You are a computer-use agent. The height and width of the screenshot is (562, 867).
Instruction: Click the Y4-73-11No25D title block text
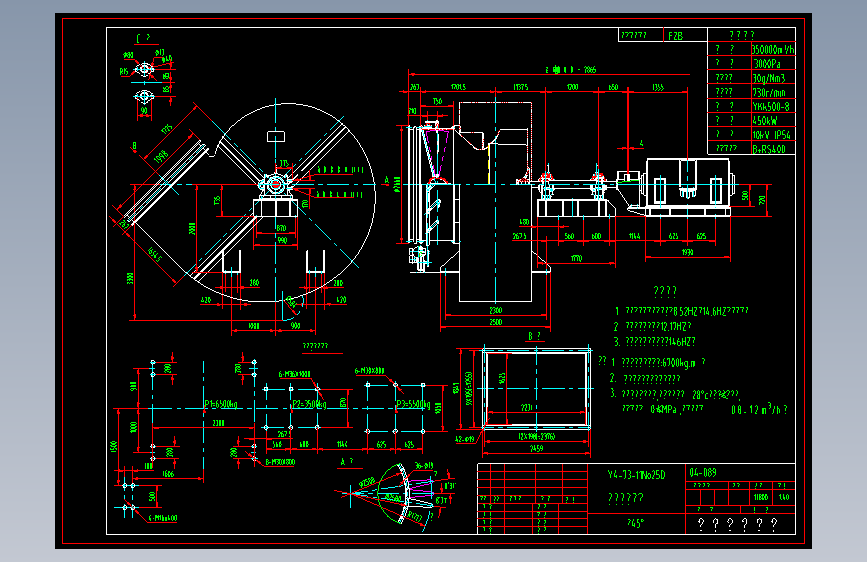pyautogui.click(x=636, y=475)
